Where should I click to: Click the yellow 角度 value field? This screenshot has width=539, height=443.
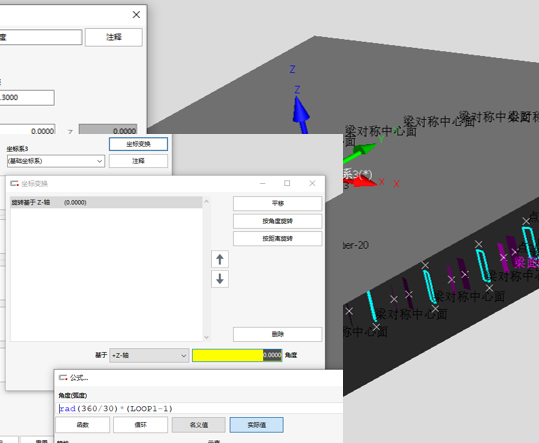[237, 355]
